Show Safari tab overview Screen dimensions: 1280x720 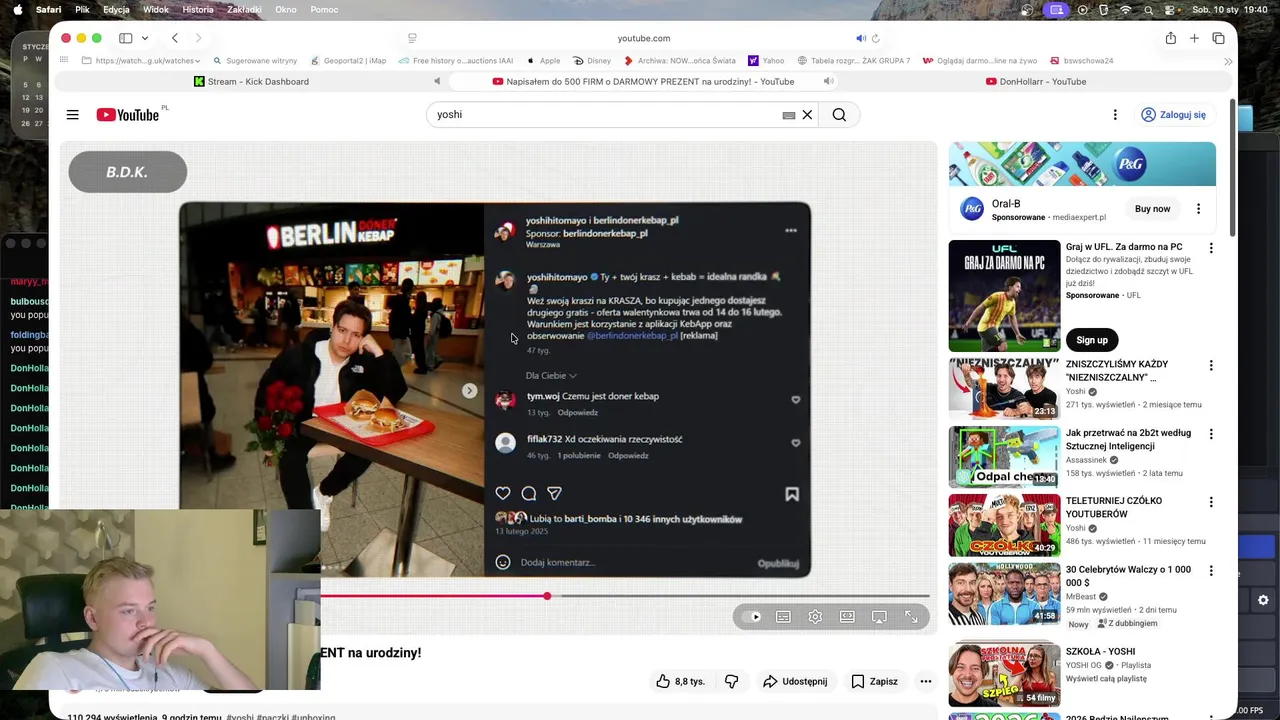(x=1218, y=38)
